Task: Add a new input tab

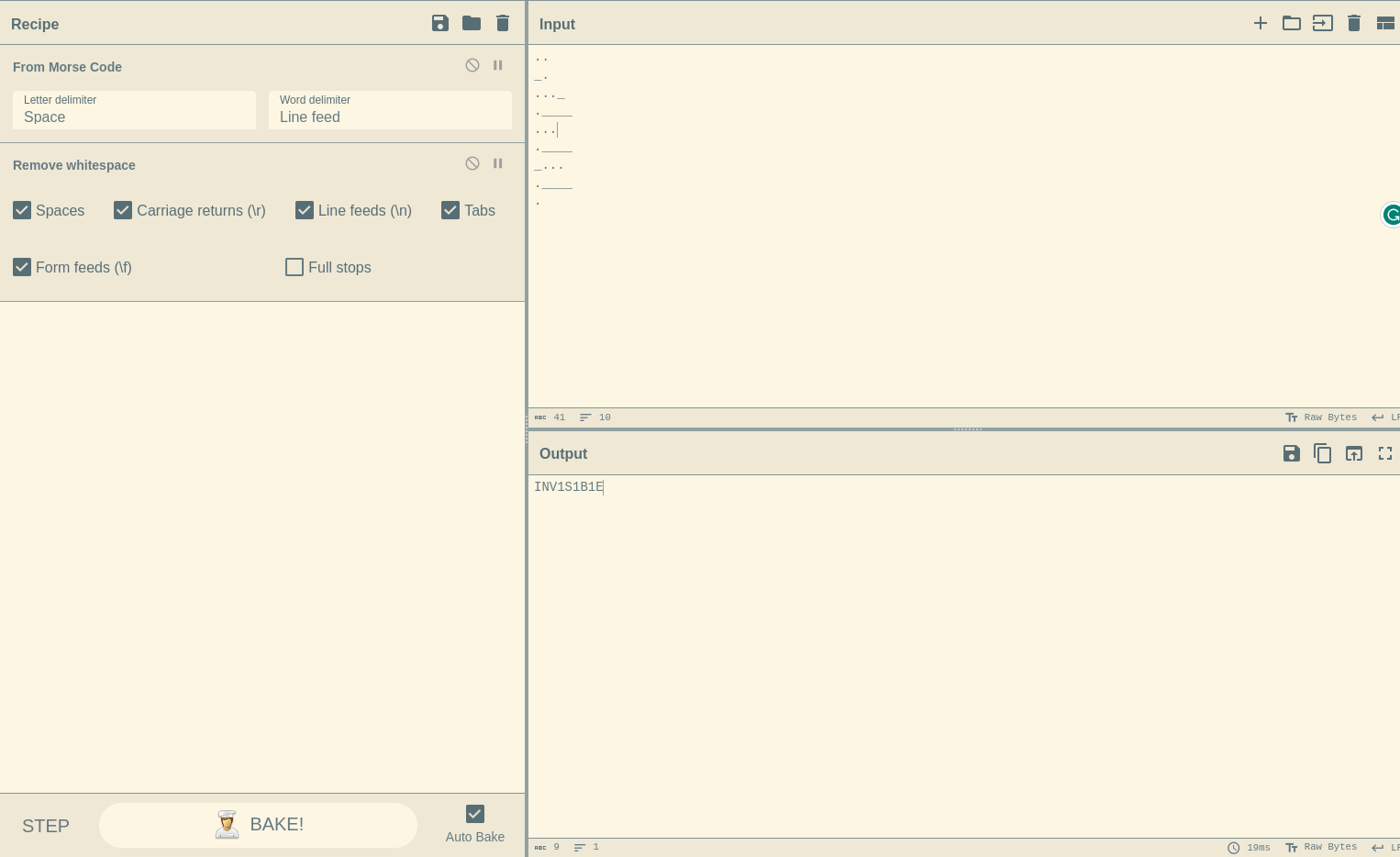Action: 1261,23
